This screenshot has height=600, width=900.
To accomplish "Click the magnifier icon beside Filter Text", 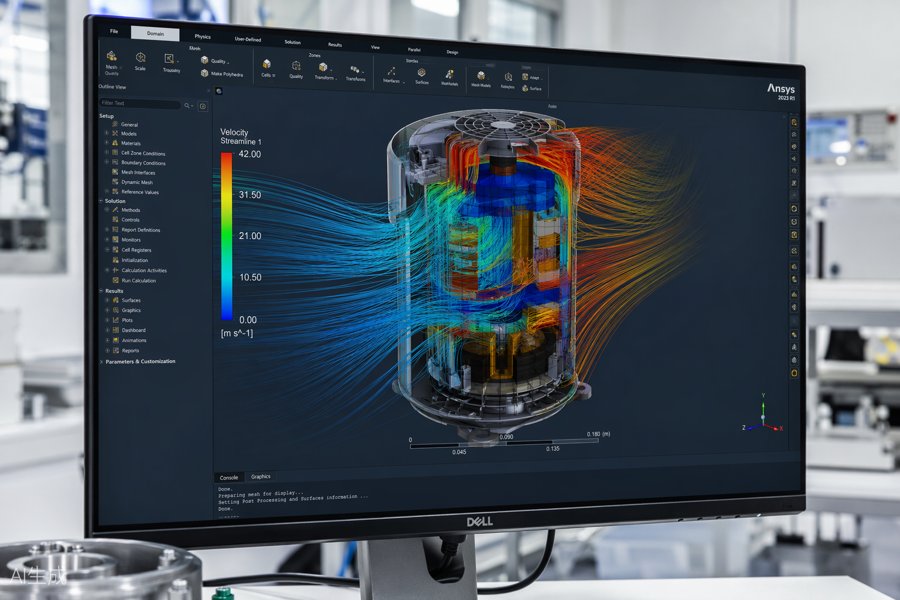I will tap(187, 105).
